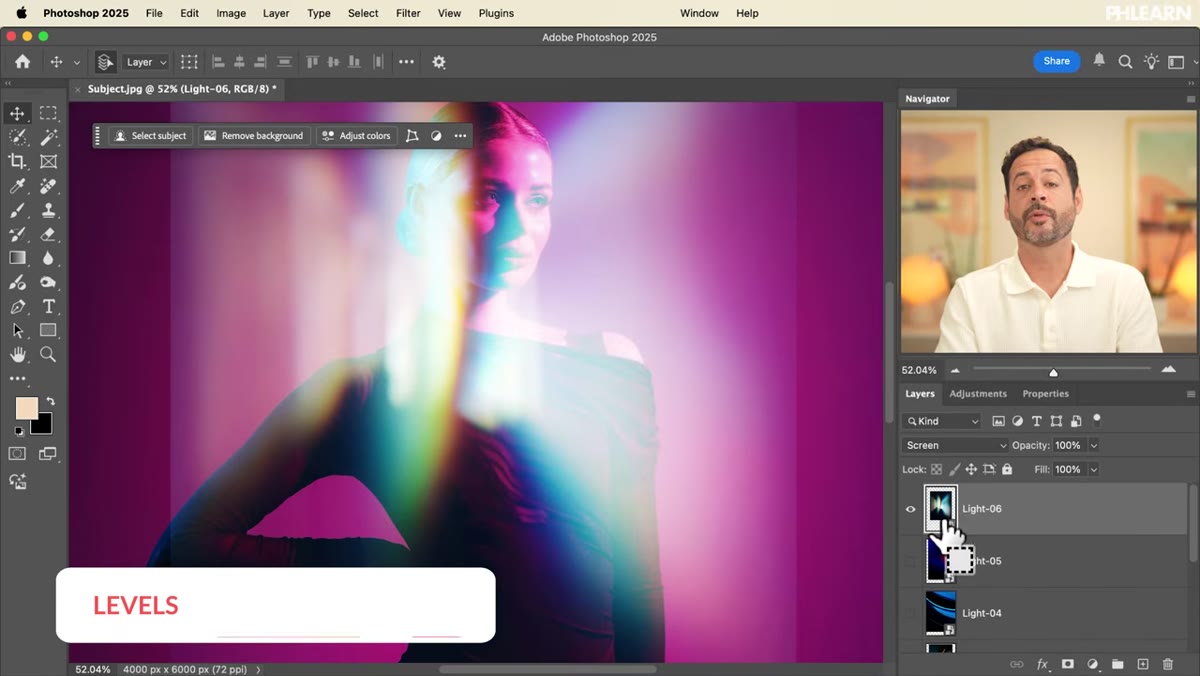Click Remove background button
Viewport: 1200px width, 676px height.
[x=254, y=136]
